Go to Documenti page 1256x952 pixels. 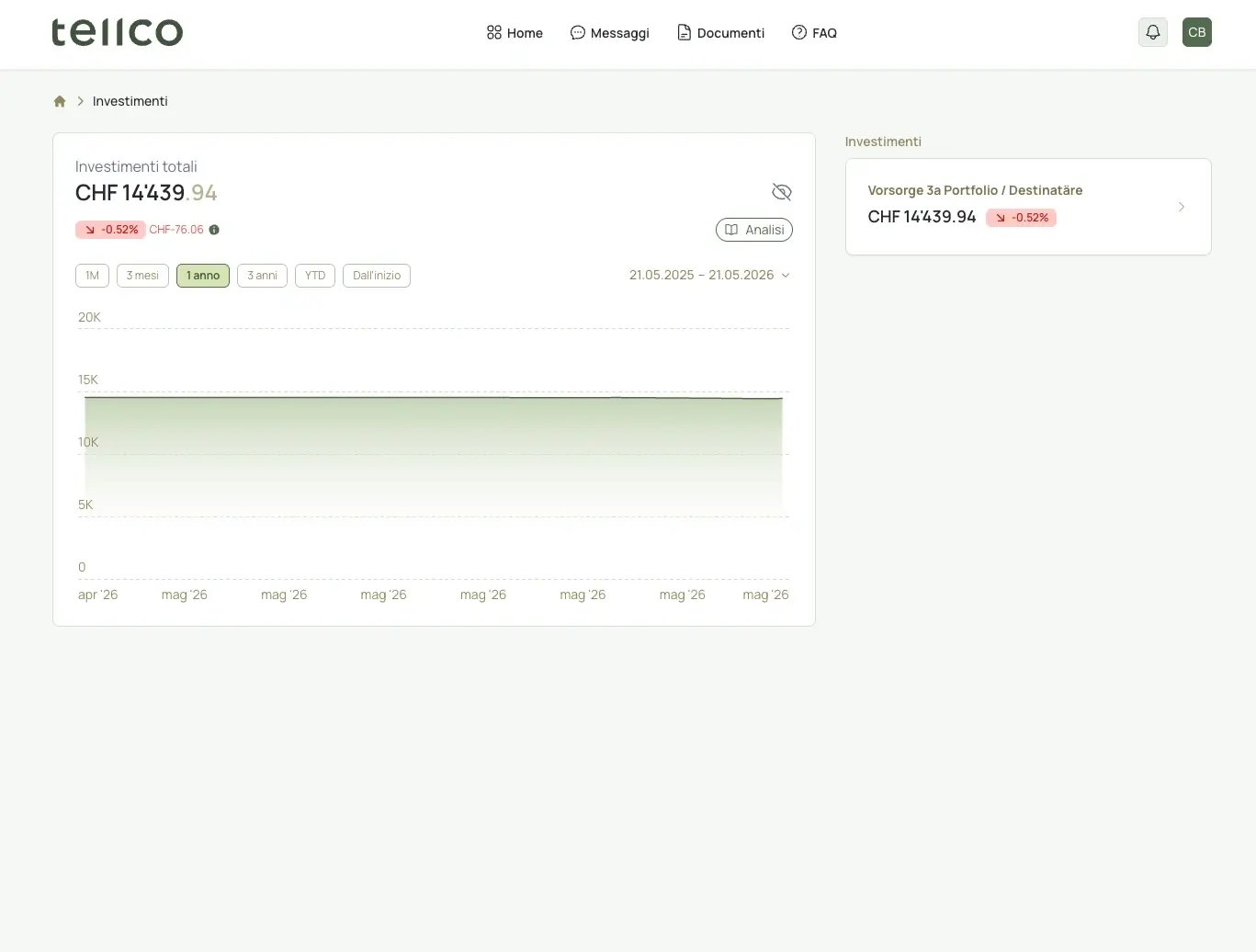pos(720,33)
